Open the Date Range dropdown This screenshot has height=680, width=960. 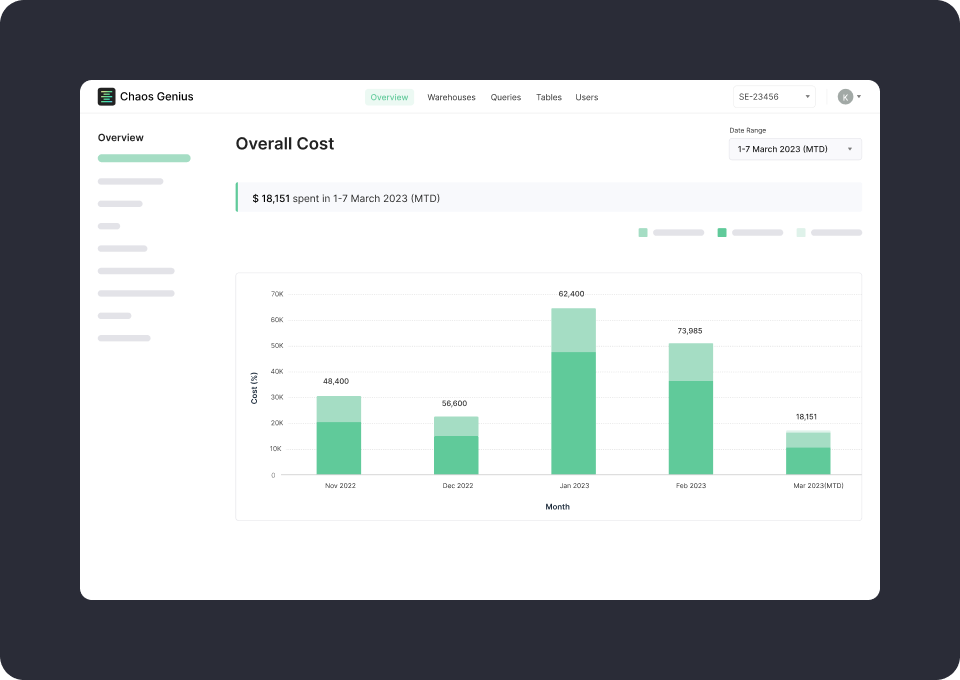pyautogui.click(x=795, y=148)
